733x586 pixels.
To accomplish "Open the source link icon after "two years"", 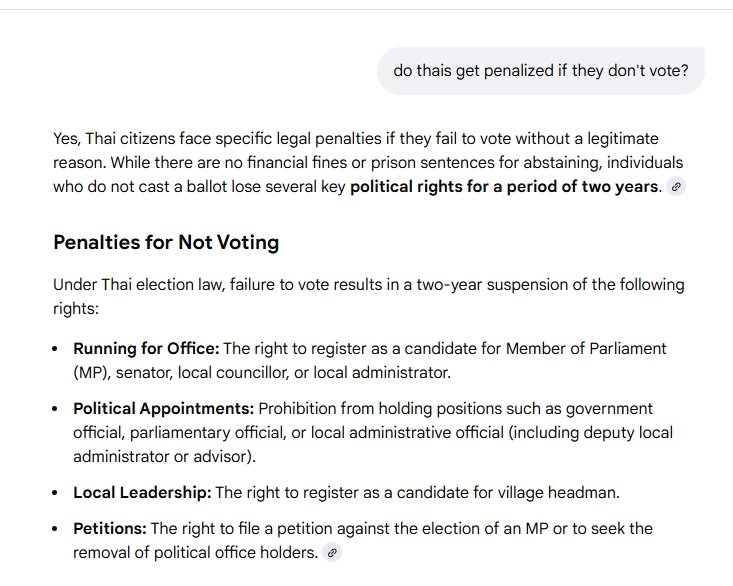I will pyautogui.click(x=677, y=187).
